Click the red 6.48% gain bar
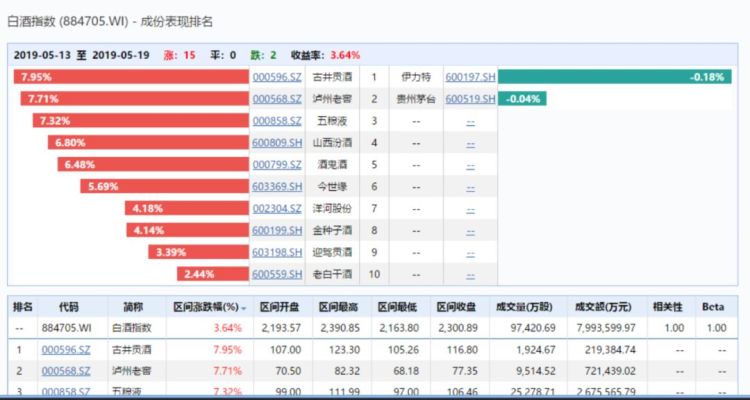Image resolution: width=750 pixels, height=400 pixels. click(154, 165)
